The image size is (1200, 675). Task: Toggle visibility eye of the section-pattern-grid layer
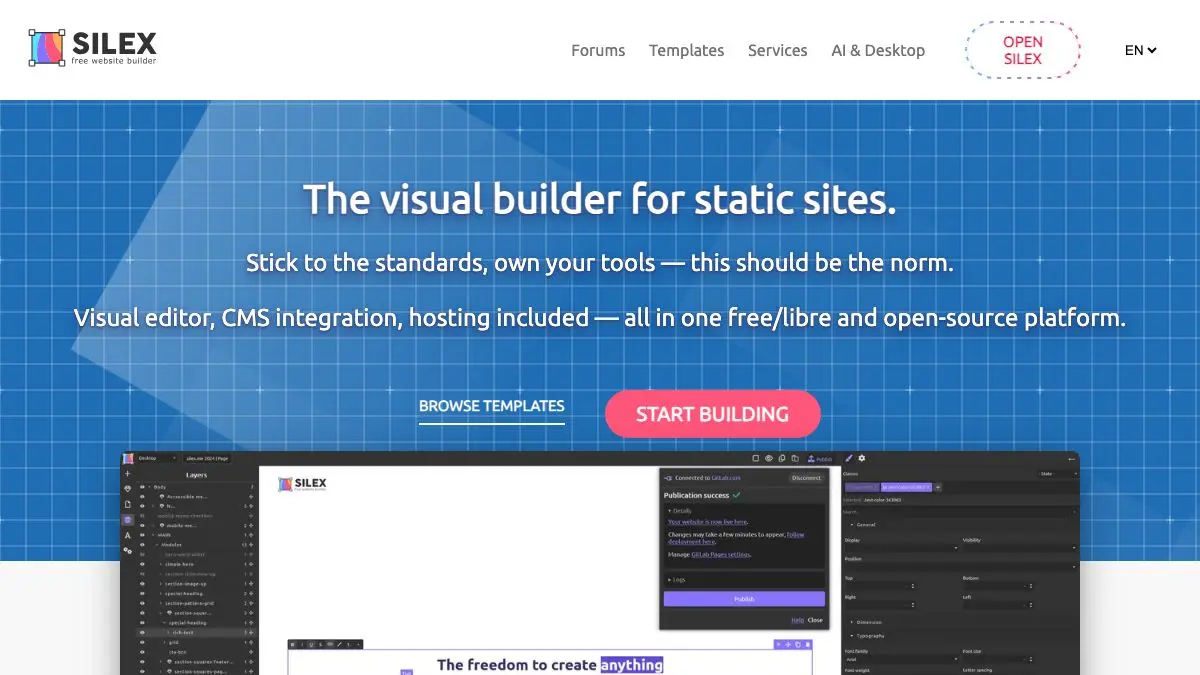[x=142, y=603]
